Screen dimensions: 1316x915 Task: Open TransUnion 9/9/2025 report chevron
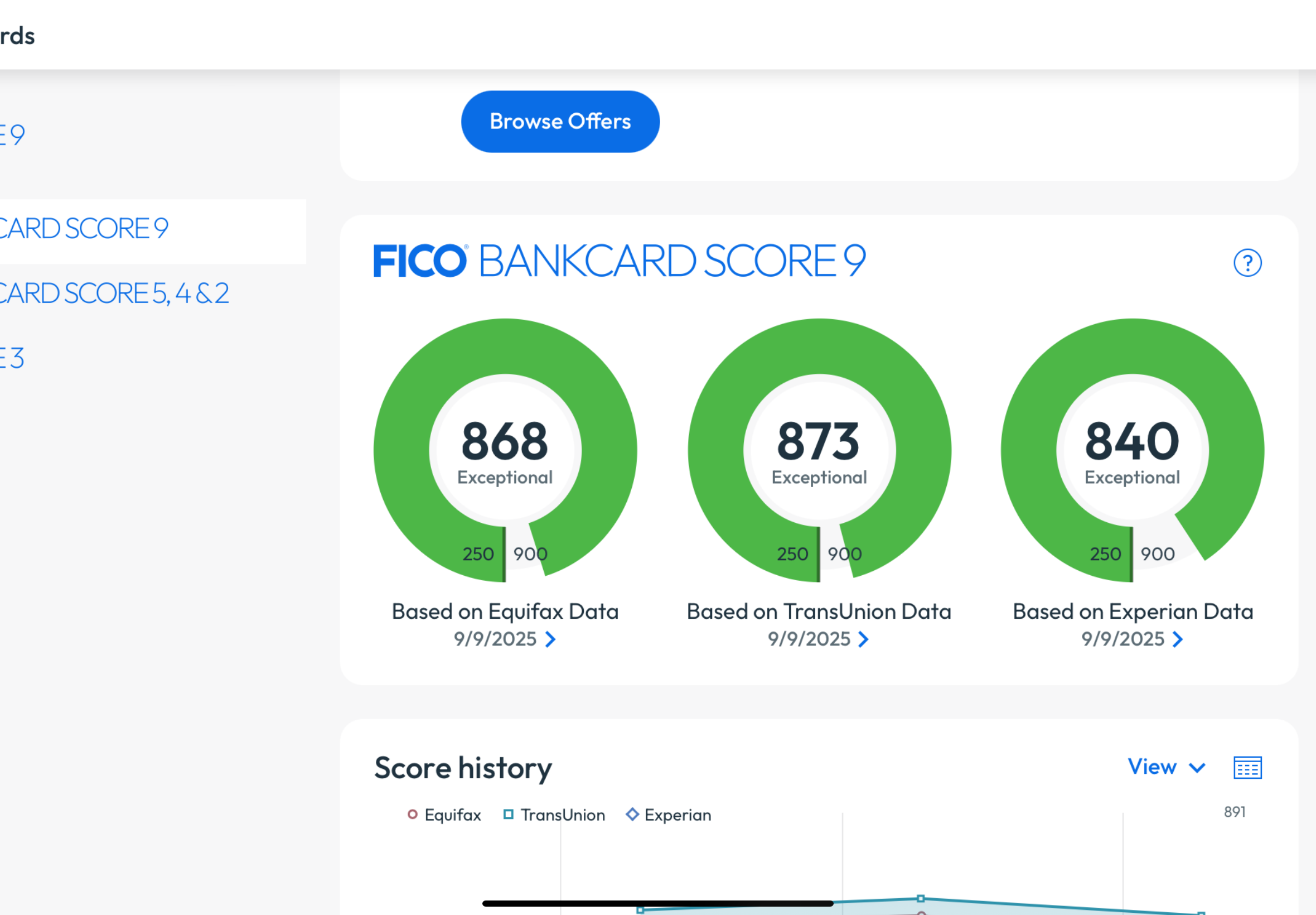pyautogui.click(x=863, y=639)
